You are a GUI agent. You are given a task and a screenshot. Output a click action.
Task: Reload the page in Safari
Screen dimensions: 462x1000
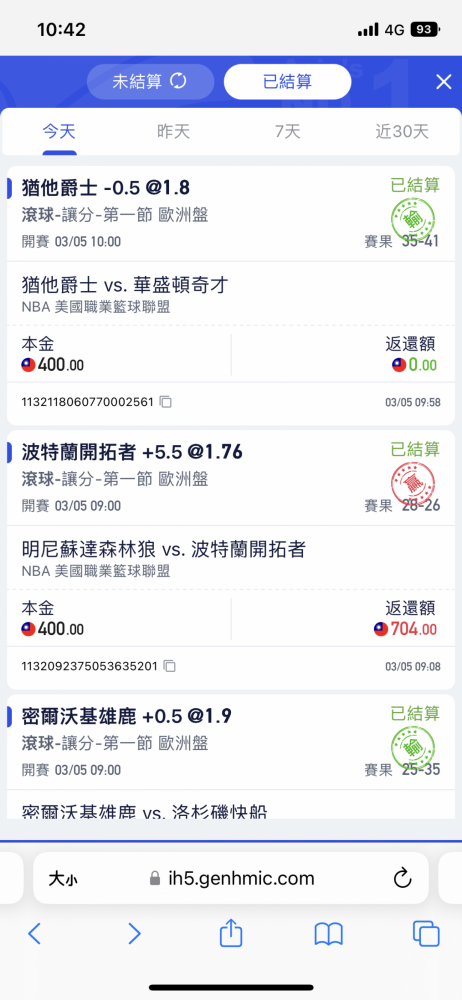(x=402, y=878)
